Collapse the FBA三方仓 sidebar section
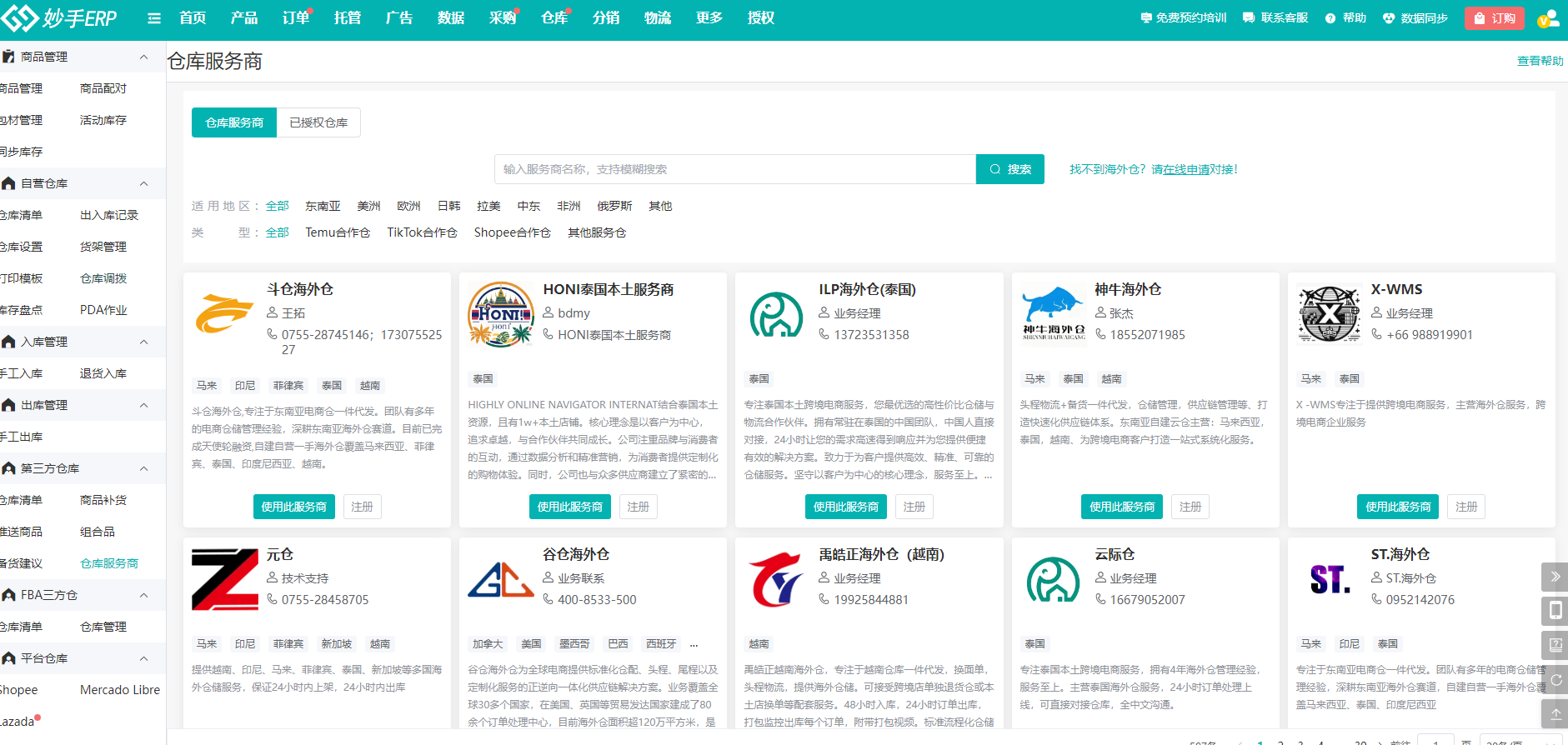This screenshot has height=745, width=1568. [143, 595]
